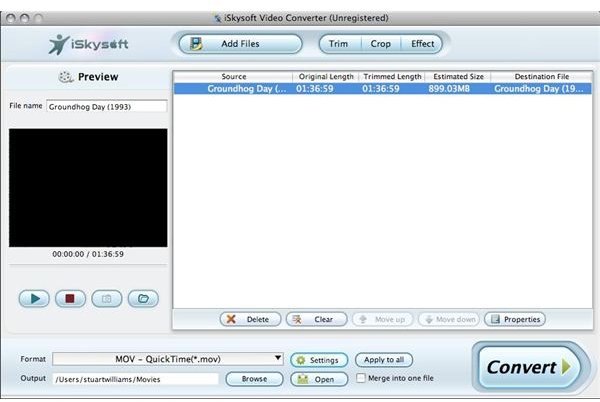Click the iSkysoft logo
This screenshot has height=402, width=600.
point(88,44)
